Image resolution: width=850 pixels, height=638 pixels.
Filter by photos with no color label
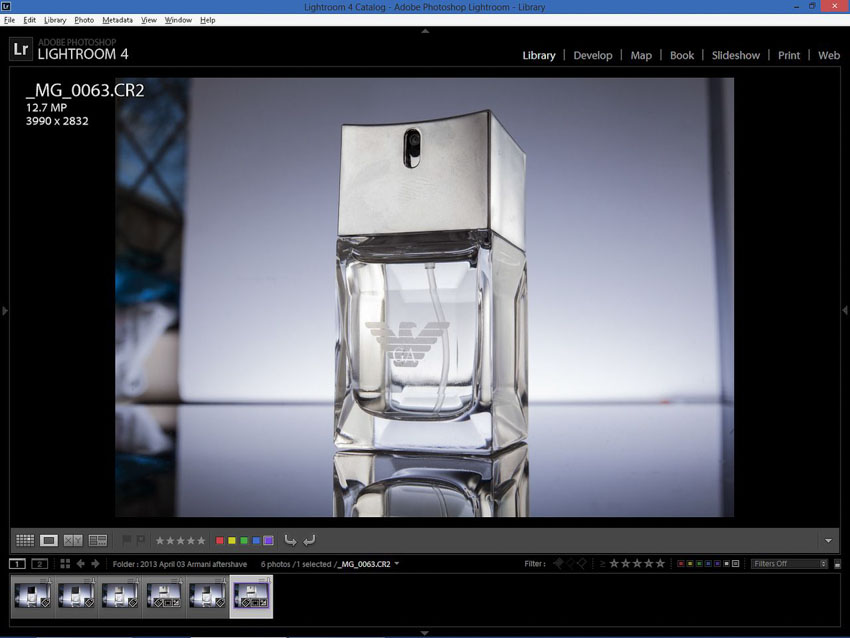tap(736, 564)
